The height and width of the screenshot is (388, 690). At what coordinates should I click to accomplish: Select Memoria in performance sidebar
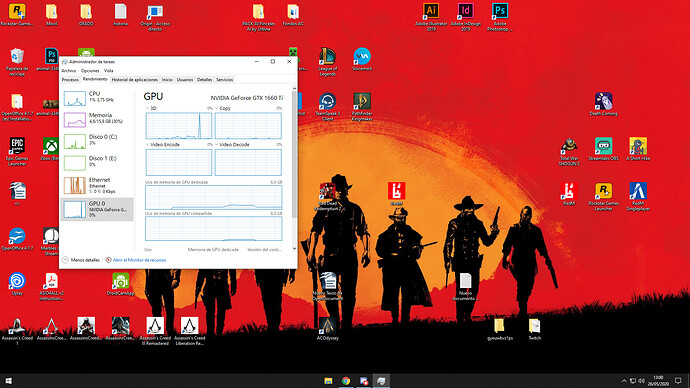pyautogui.click(x=97, y=119)
